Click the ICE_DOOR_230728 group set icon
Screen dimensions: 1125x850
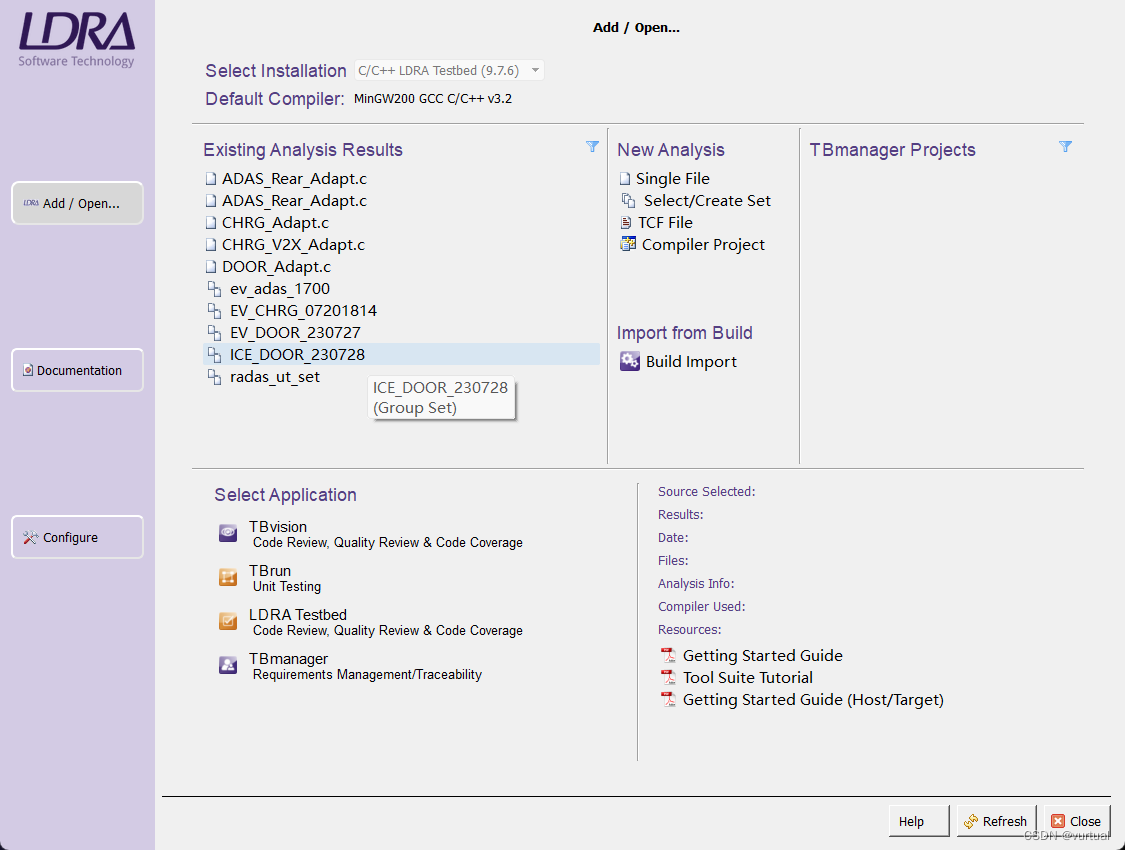pyautogui.click(x=214, y=354)
